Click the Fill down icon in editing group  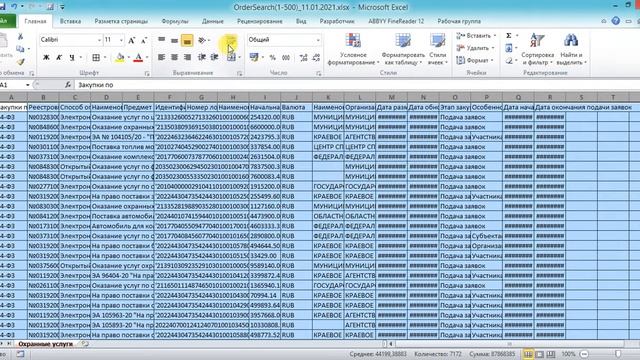click(509, 48)
